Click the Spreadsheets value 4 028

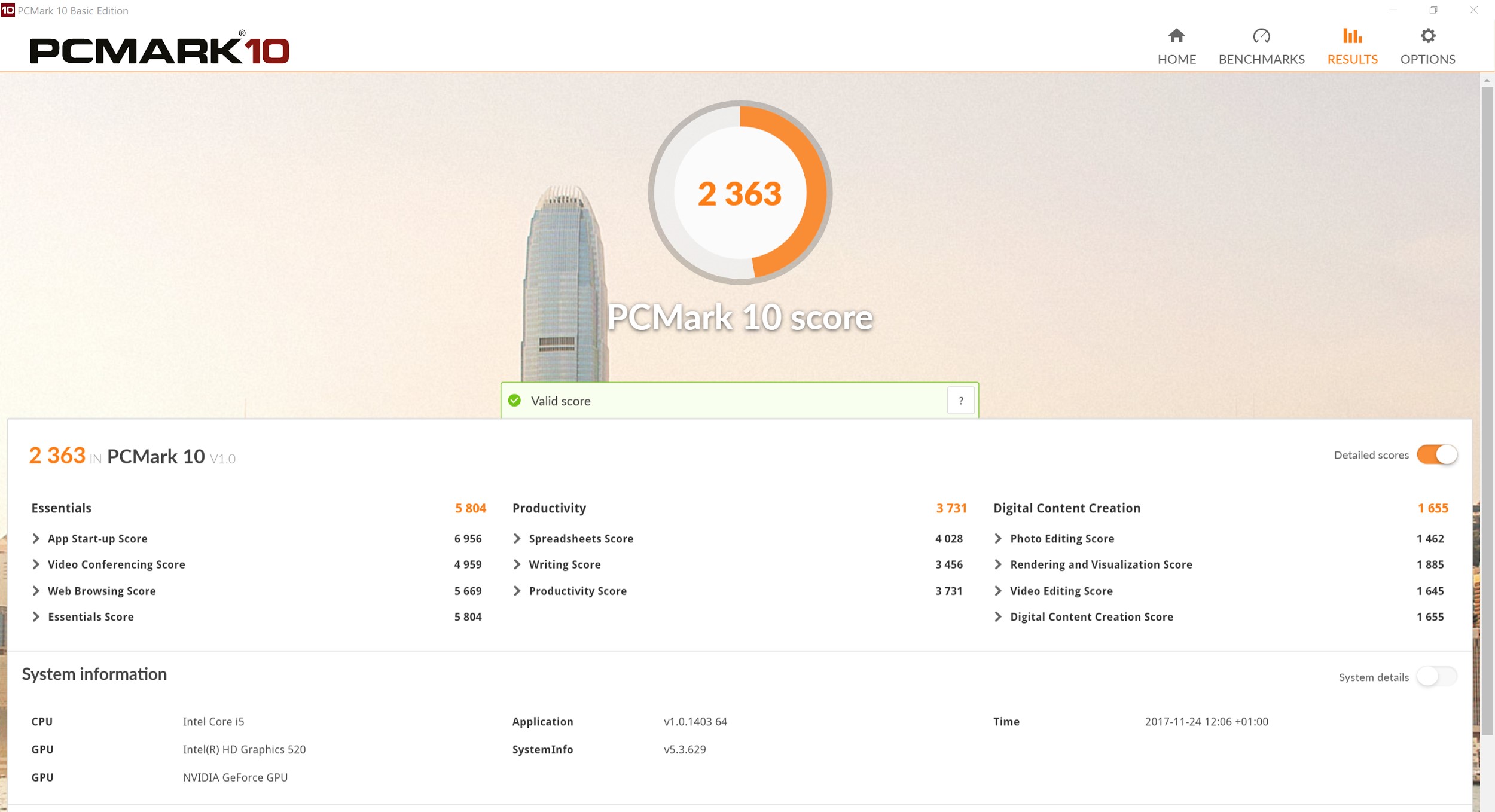click(x=949, y=539)
